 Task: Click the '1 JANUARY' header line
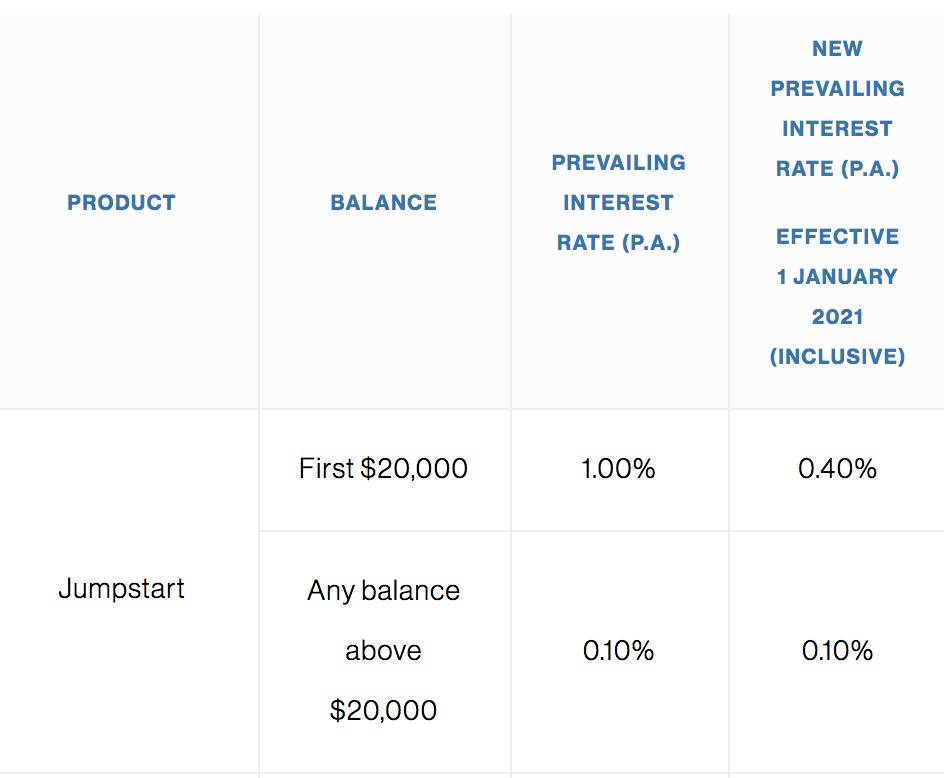click(x=837, y=277)
